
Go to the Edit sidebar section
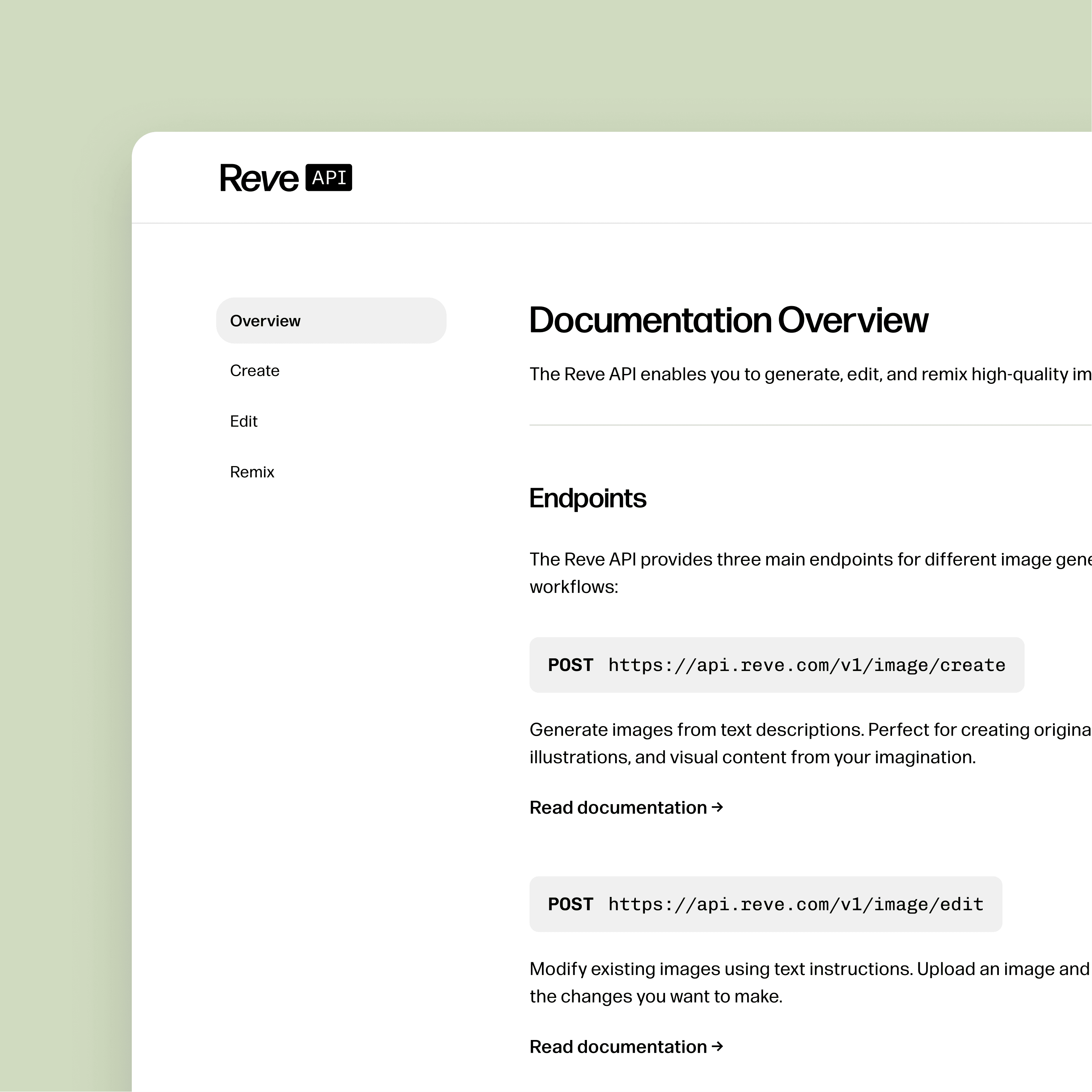click(244, 421)
